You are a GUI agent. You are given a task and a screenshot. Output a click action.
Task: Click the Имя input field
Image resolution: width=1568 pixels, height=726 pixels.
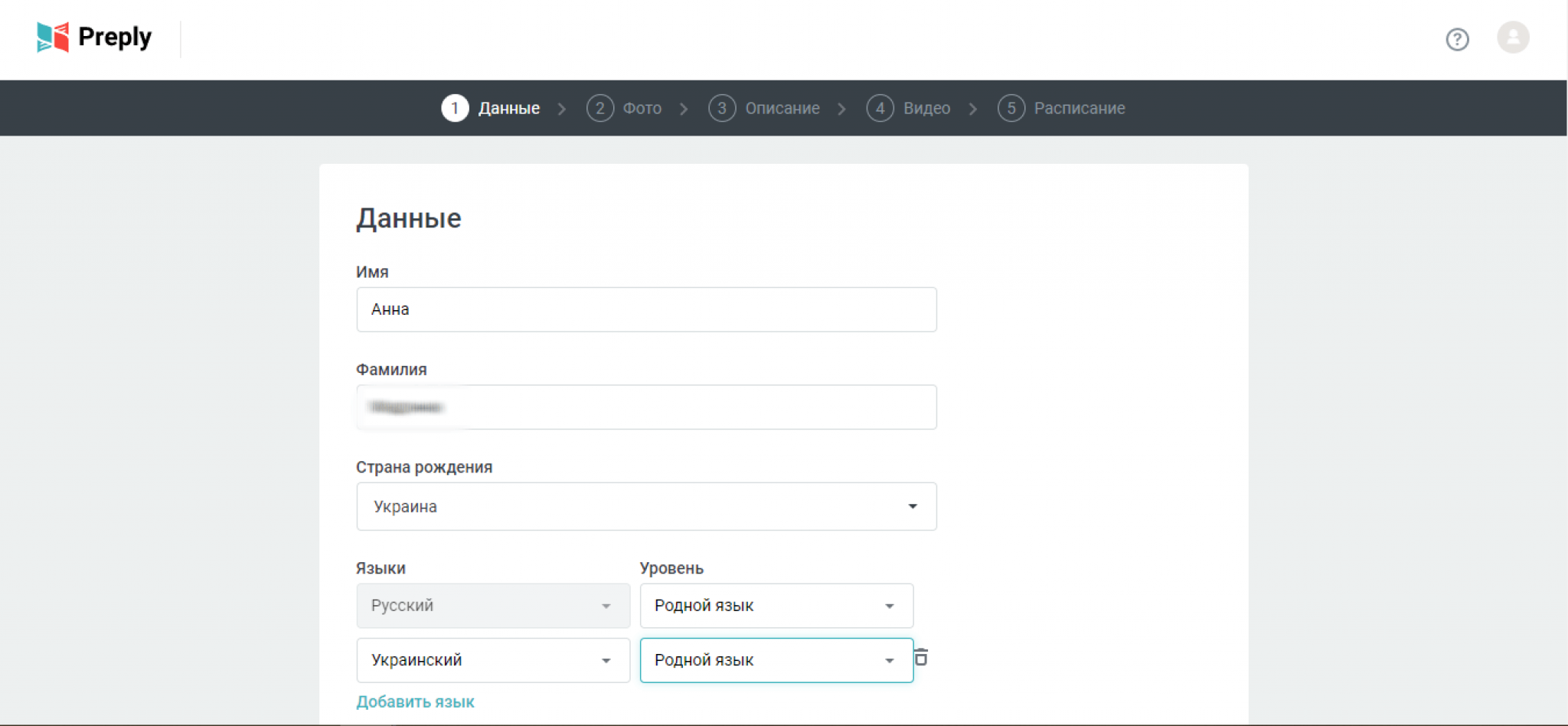(646, 309)
